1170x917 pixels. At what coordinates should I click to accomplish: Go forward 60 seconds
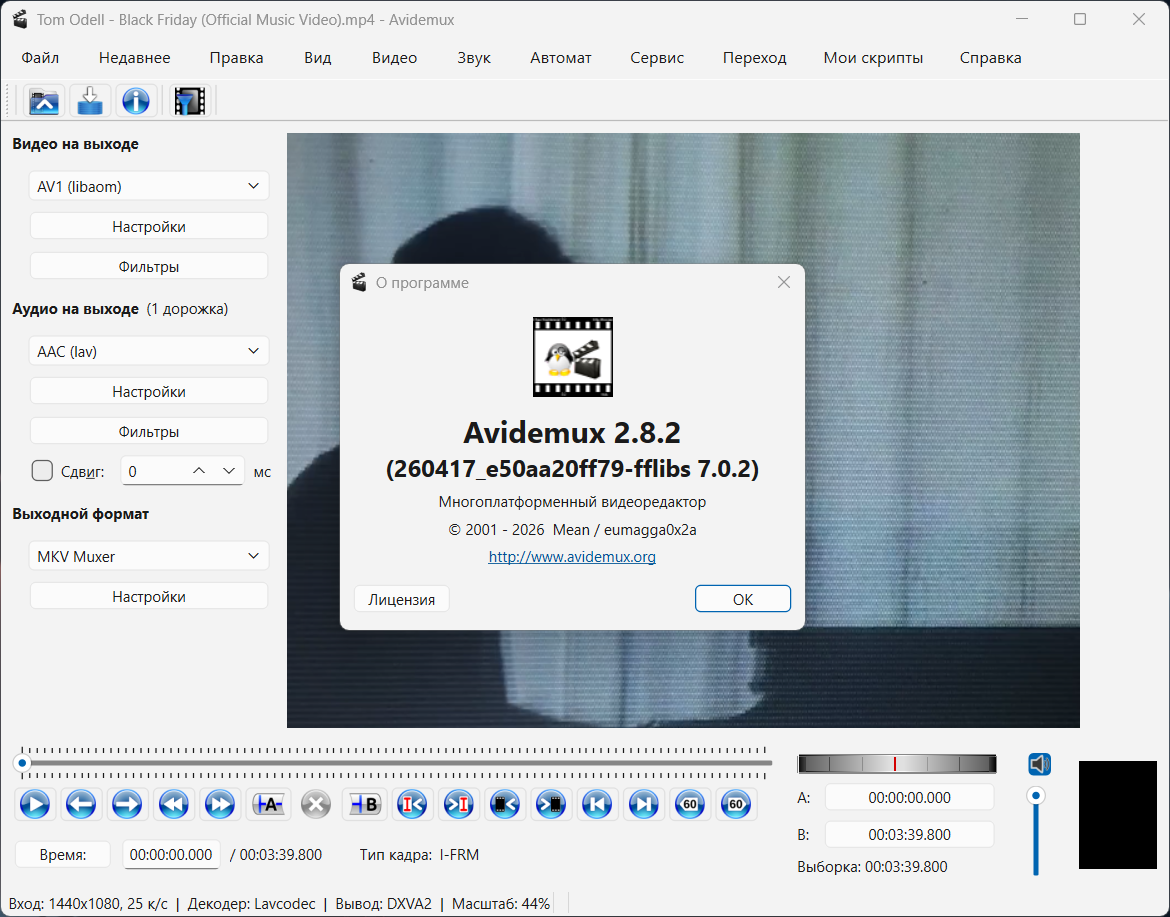pos(736,804)
